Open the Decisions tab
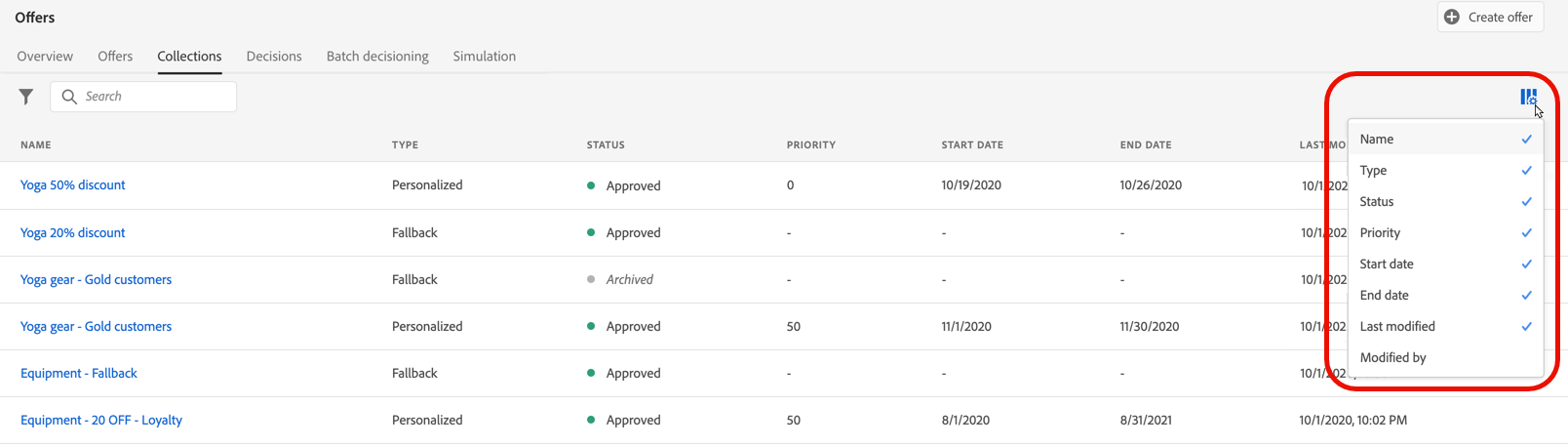This screenshot has width=1568, height=447. 274,57
